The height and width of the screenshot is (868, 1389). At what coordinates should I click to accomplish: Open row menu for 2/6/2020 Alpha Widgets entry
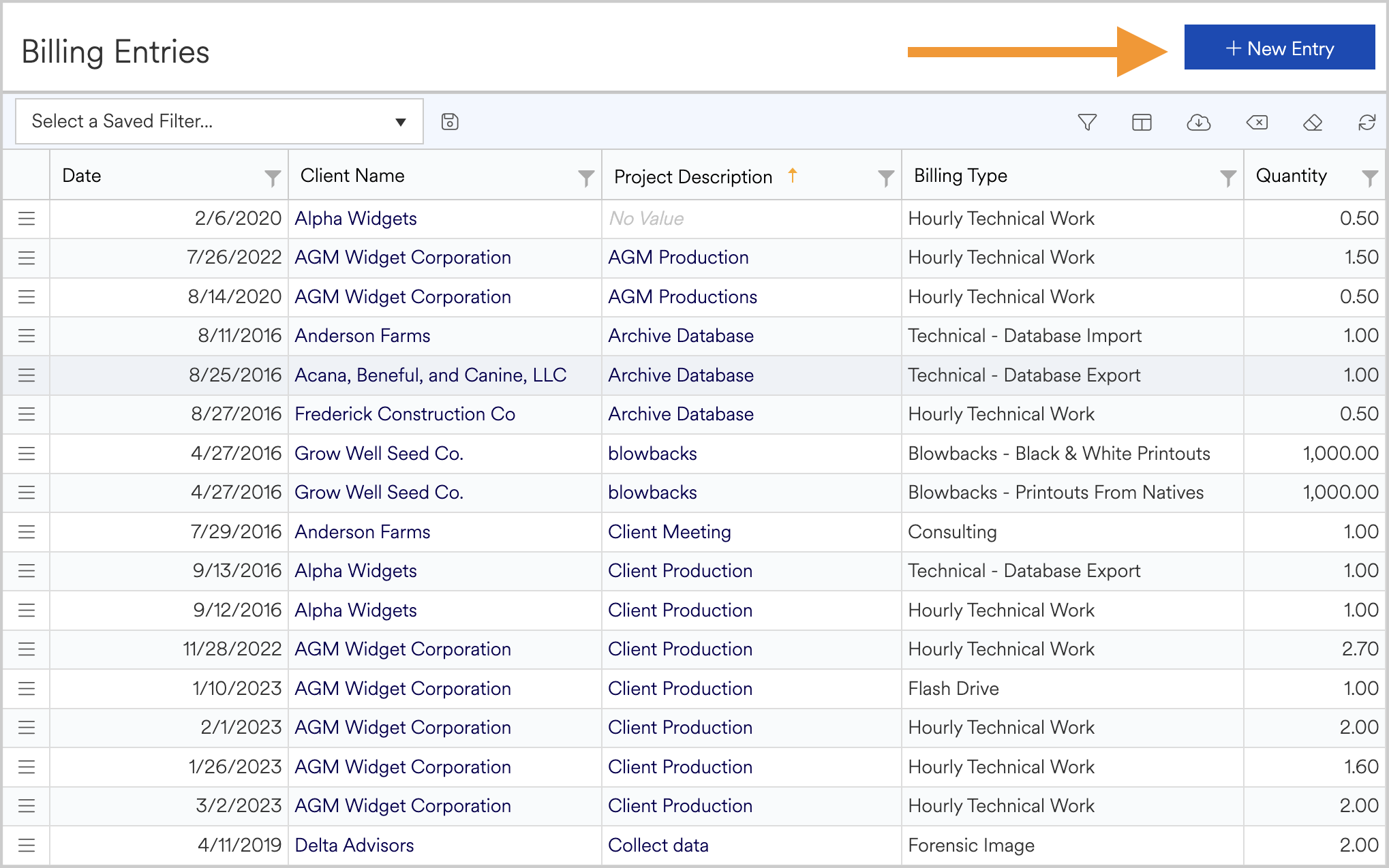pyautogui.click(x=27, y=219)
